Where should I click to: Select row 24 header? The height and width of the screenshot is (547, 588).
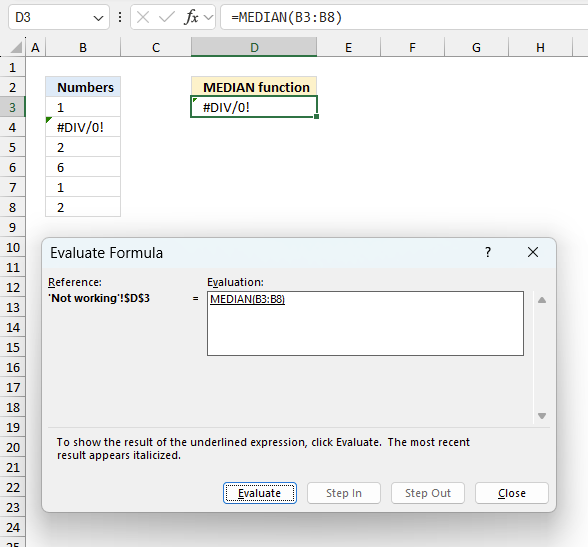tap(12, 528)
